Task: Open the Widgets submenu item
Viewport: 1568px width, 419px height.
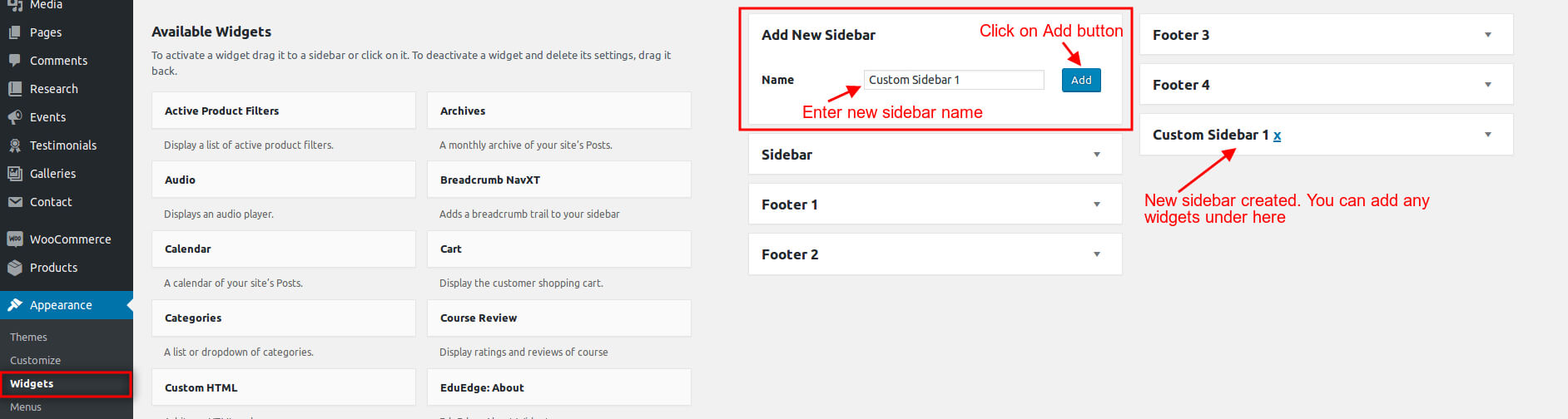Action: tap(67, 384)
